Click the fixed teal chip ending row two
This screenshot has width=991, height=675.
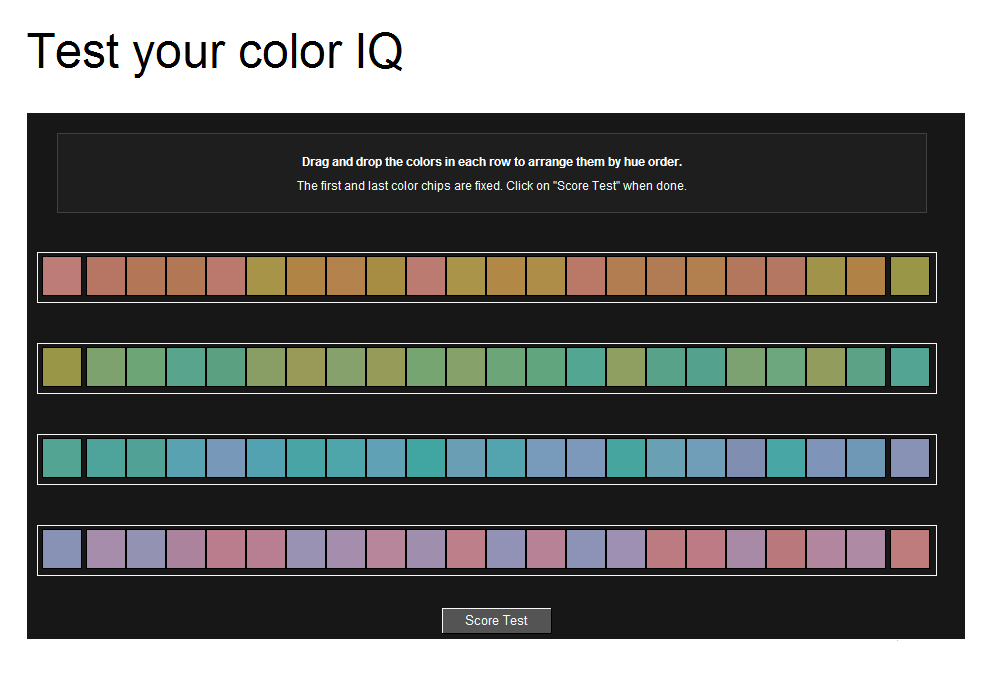(x=910, y=367)
